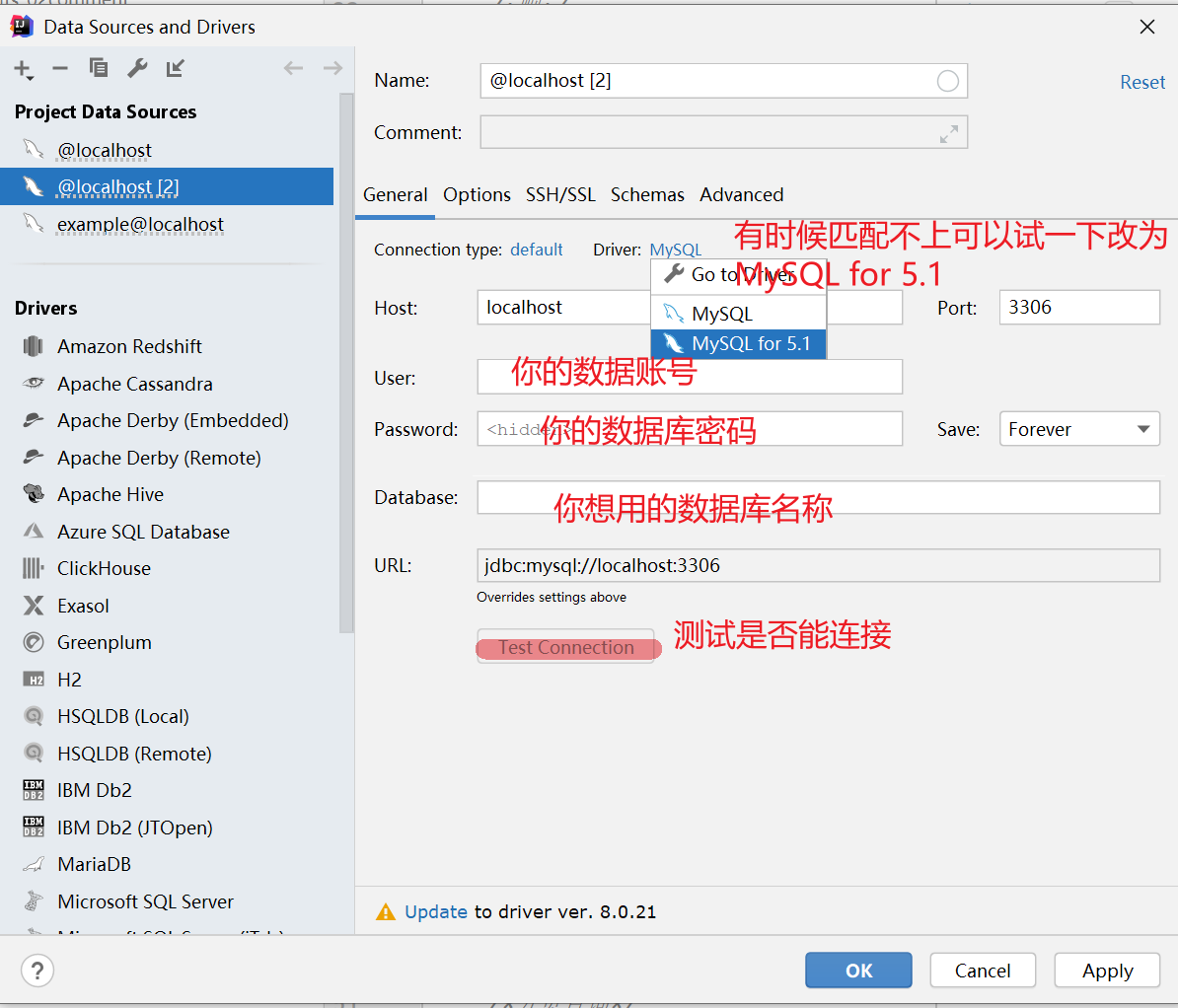Switch to the Options tab
This screenshot has width=1178, height=1008.
click(x=477, y=195)
